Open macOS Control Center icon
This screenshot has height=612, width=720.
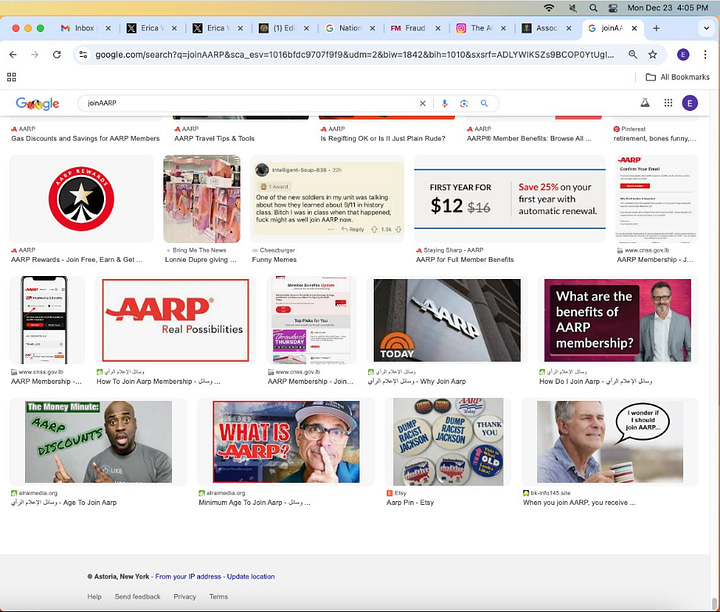point(613,8)
